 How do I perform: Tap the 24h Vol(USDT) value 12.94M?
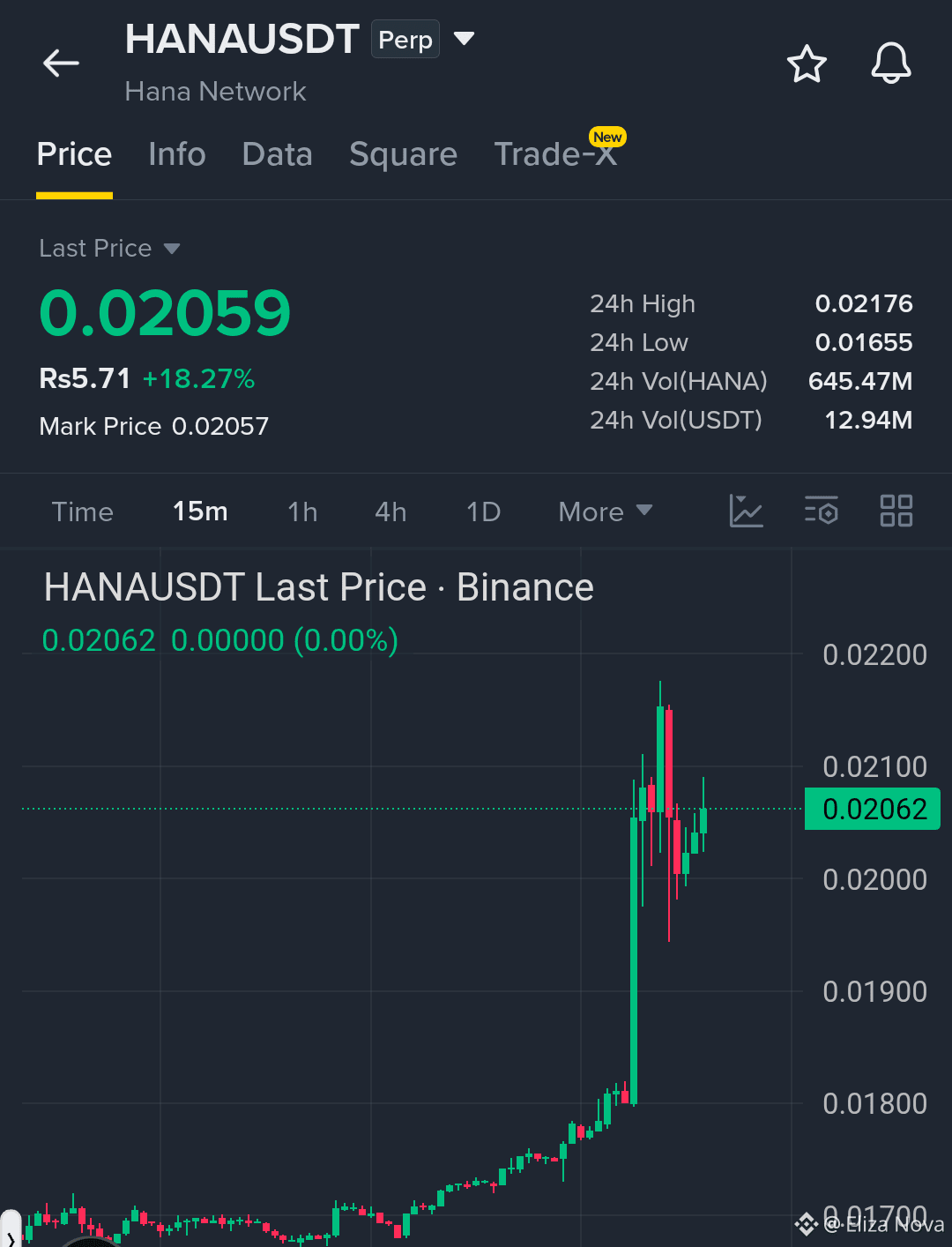coord(868,421)
